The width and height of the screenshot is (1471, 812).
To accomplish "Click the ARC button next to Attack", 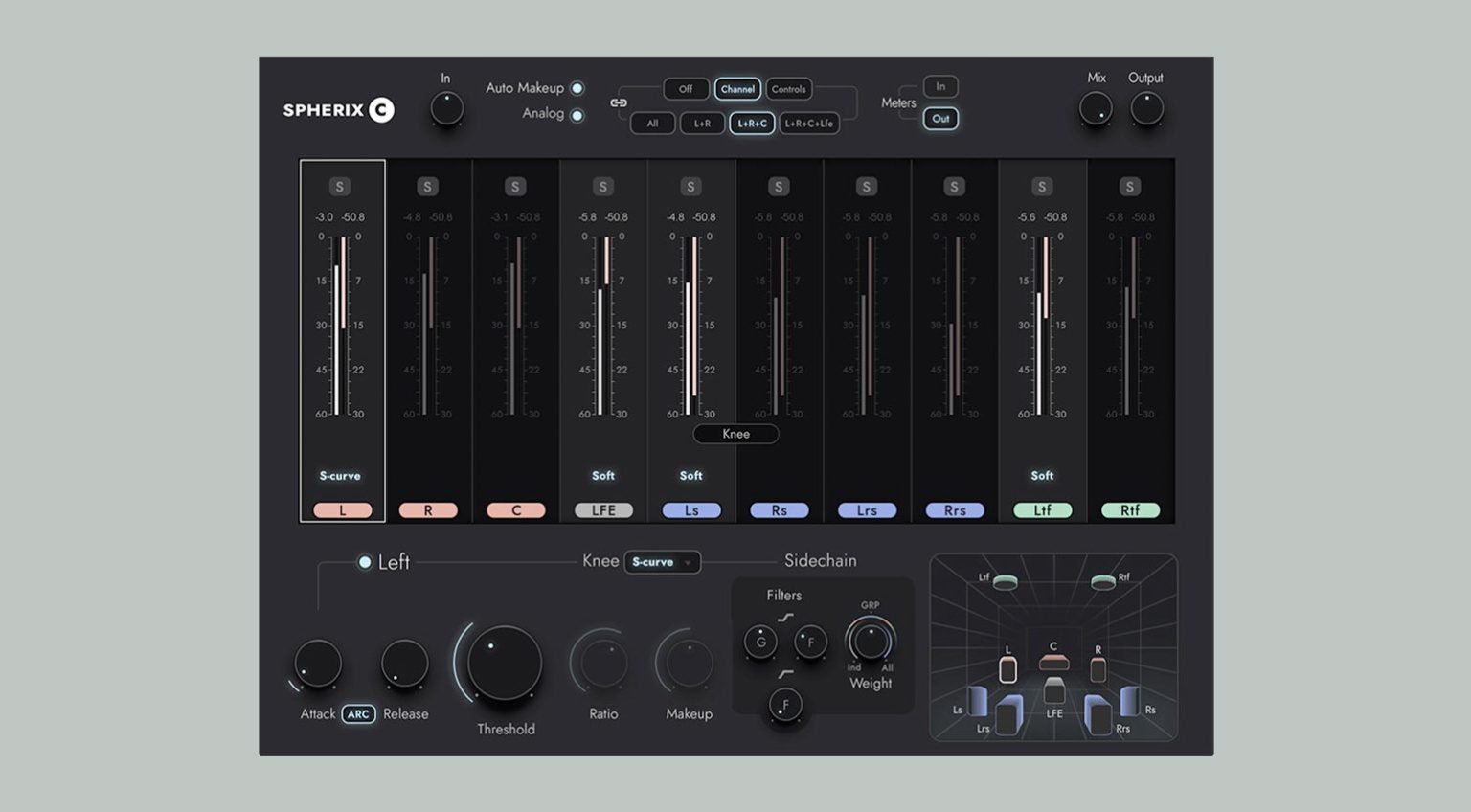I will click(358, 713).
